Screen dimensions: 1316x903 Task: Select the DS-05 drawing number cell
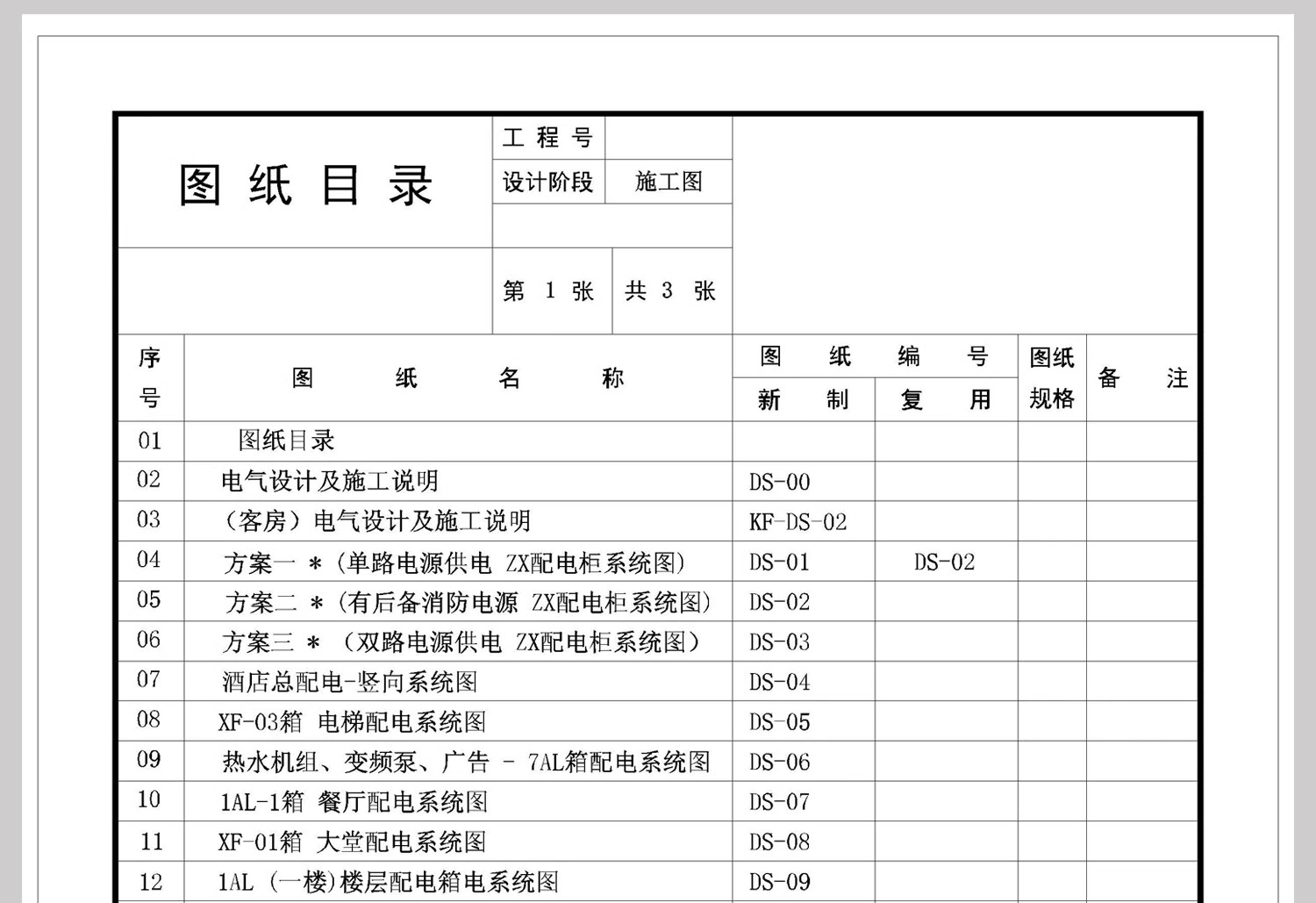click(x=776, y=721)
